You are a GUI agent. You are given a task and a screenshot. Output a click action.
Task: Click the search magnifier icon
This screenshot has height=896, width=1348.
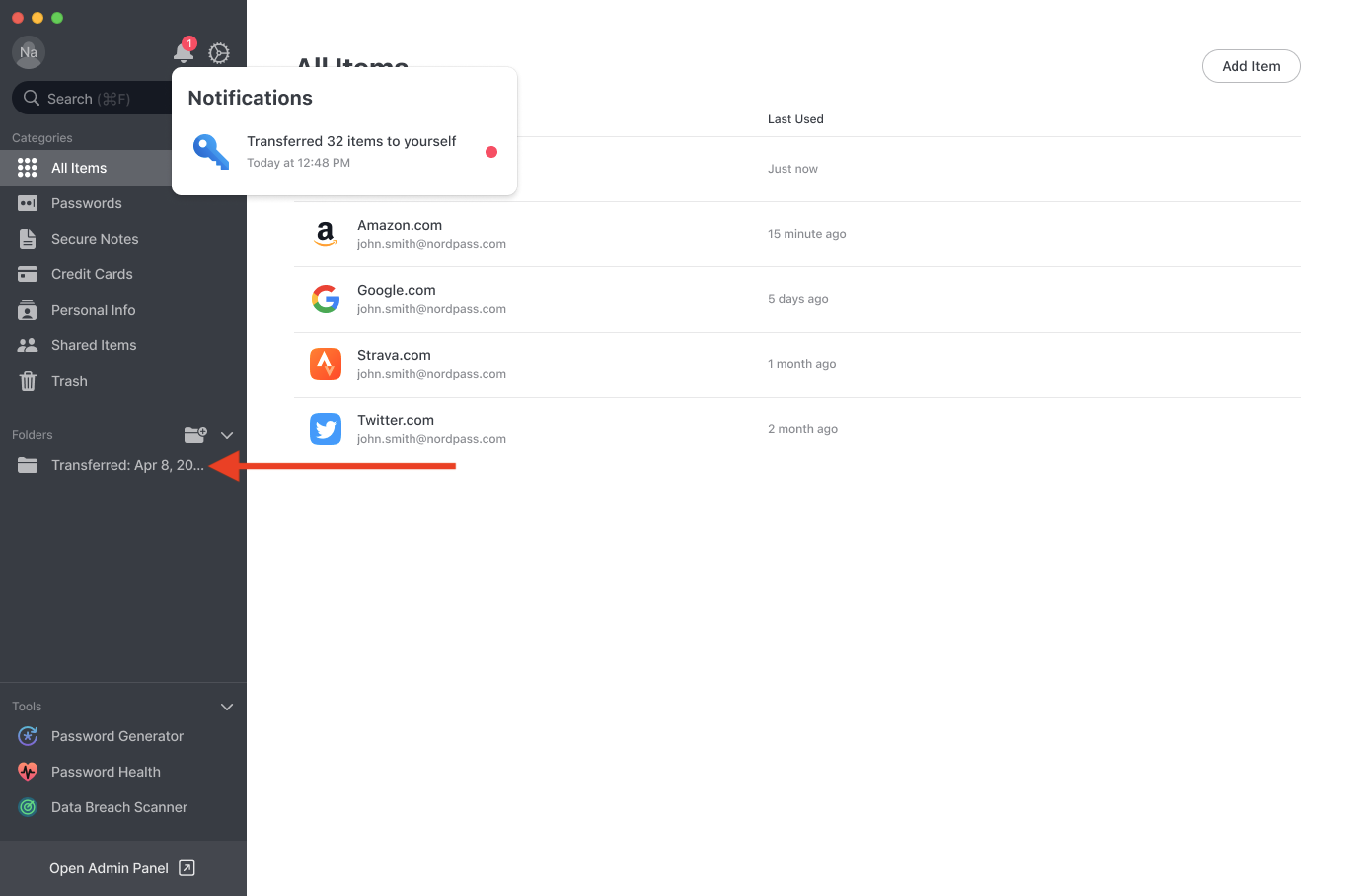pyautogui.click(x=32, y=98)
